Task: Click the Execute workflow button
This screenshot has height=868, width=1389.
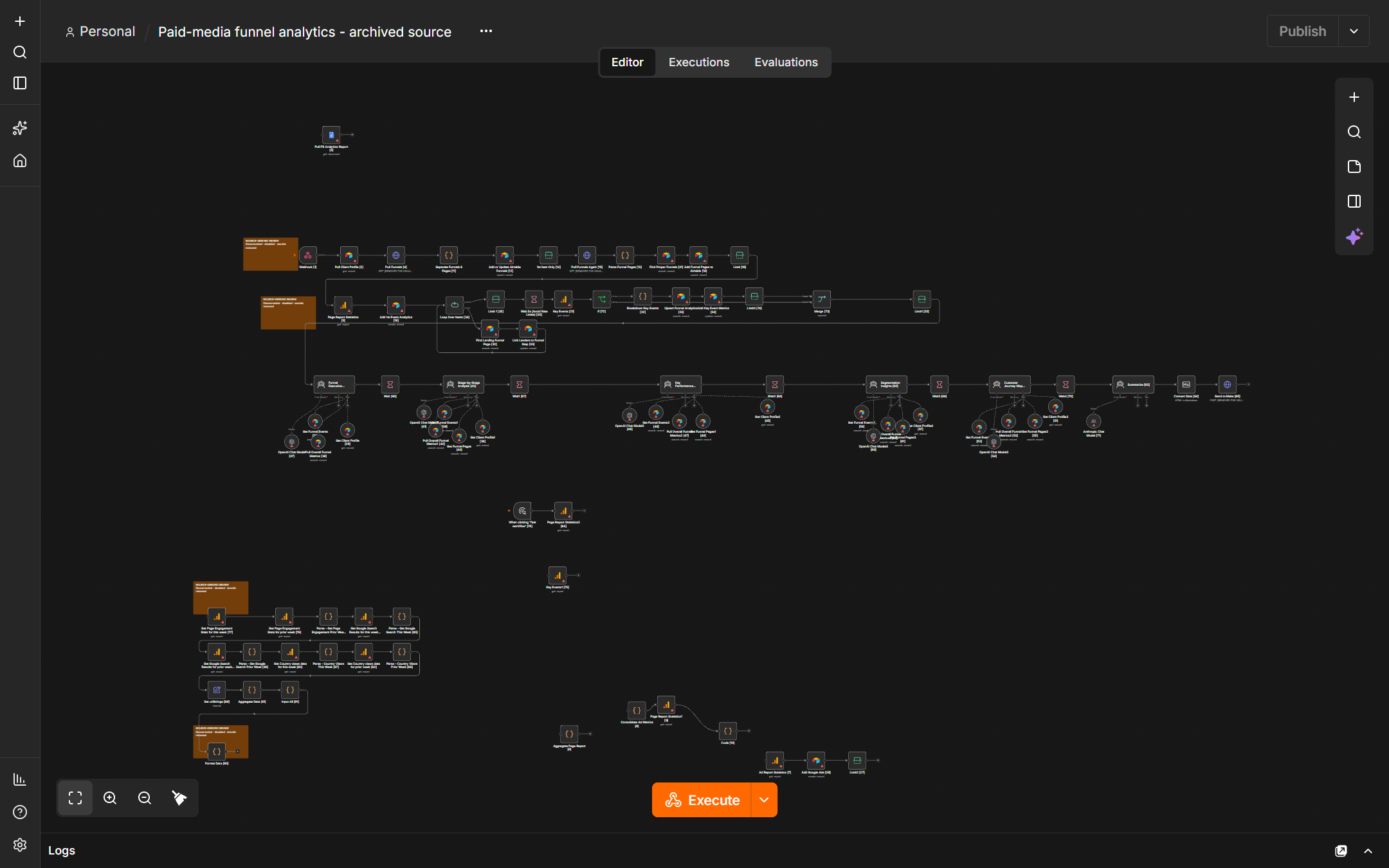Action: point(702,800)
